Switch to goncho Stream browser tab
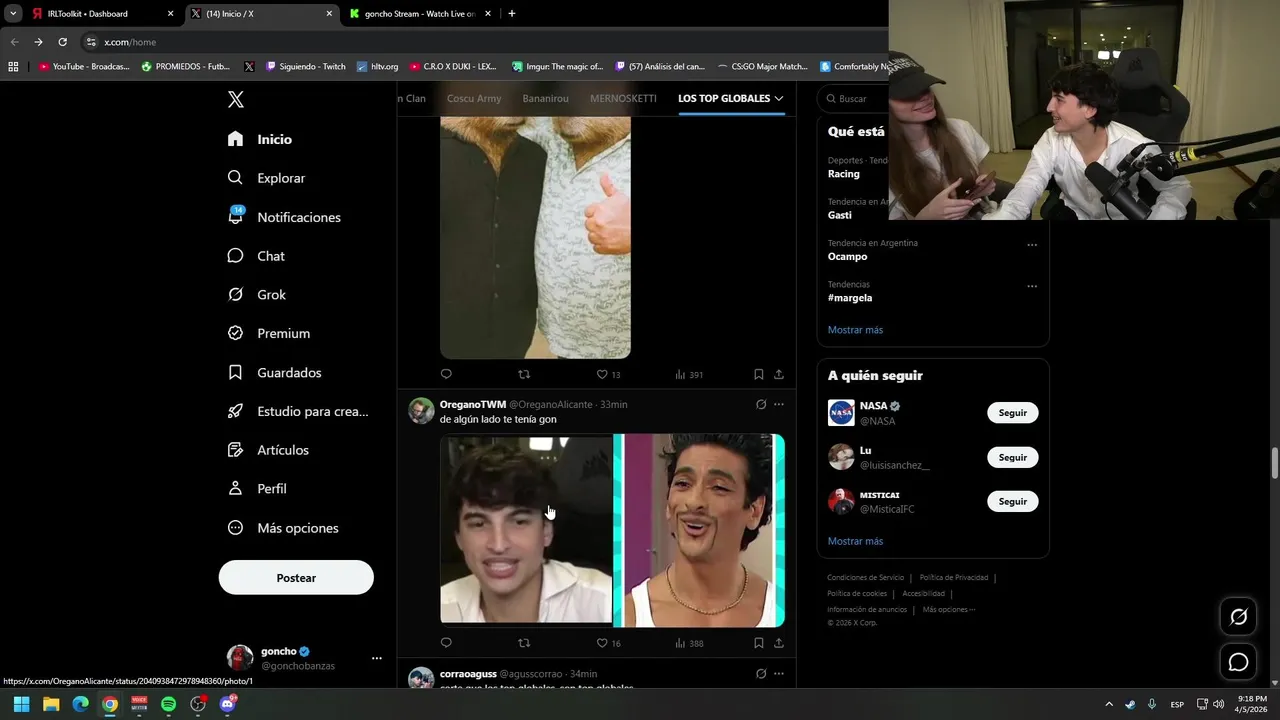The height and width of the screenshot is (720, 1280). click(420, 14)
